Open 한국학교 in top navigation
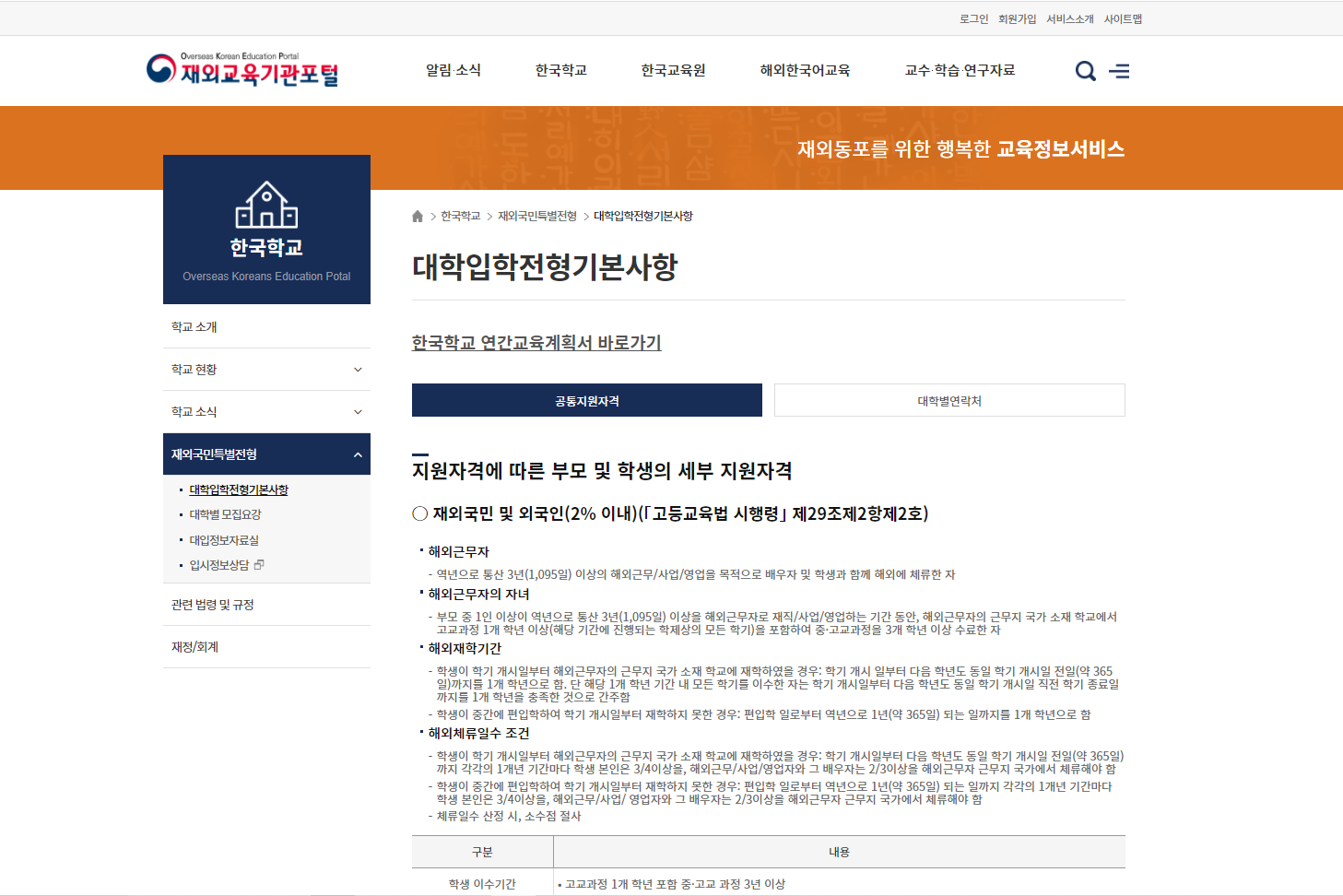Screen dimensions: 1343x896 point(561,70)
